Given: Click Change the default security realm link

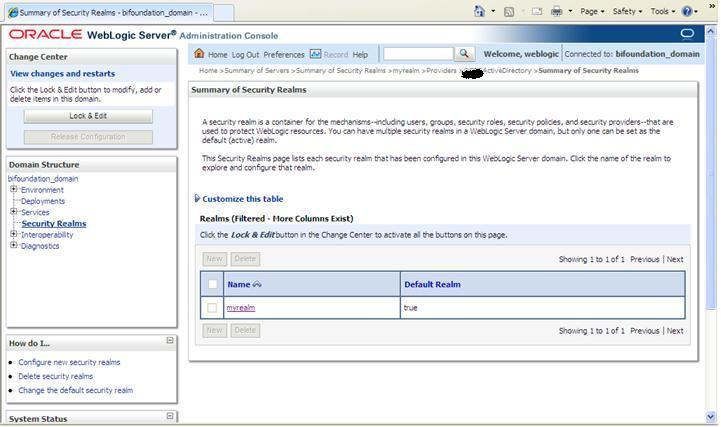Looking at the screenshot, I should click(75, 390).
